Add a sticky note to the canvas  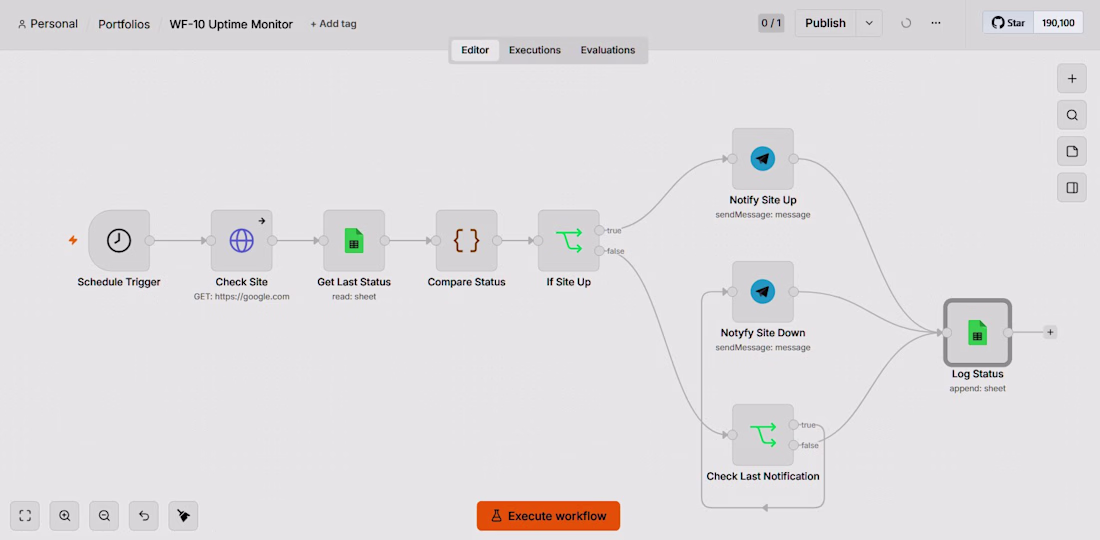(1072, 151)
